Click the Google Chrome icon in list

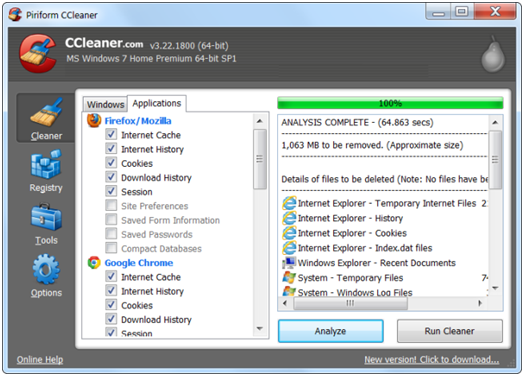click(94, 263)
